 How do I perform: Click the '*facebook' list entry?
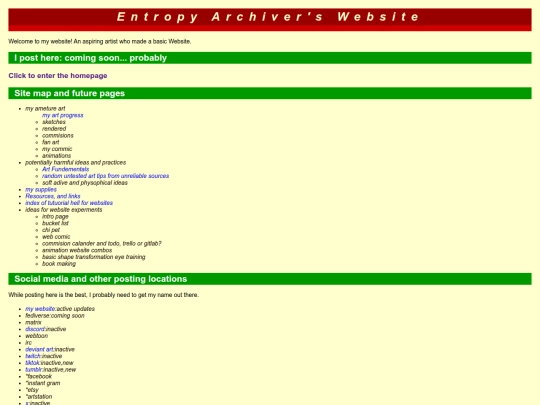tap(39, 376)
